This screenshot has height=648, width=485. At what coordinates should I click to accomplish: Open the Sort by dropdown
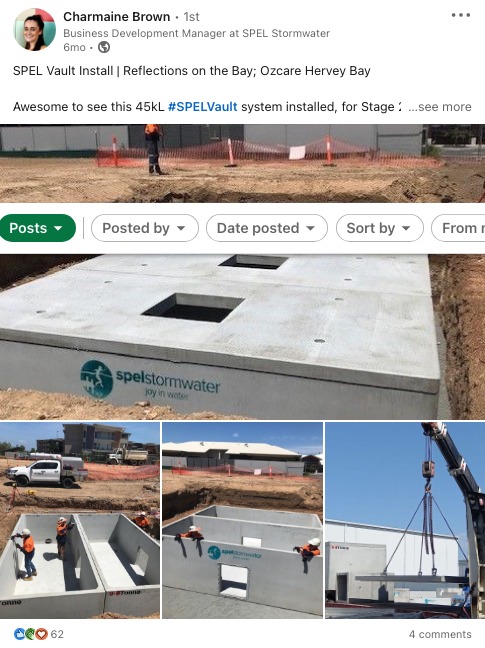pyautogui.click(x=380, y=228)
